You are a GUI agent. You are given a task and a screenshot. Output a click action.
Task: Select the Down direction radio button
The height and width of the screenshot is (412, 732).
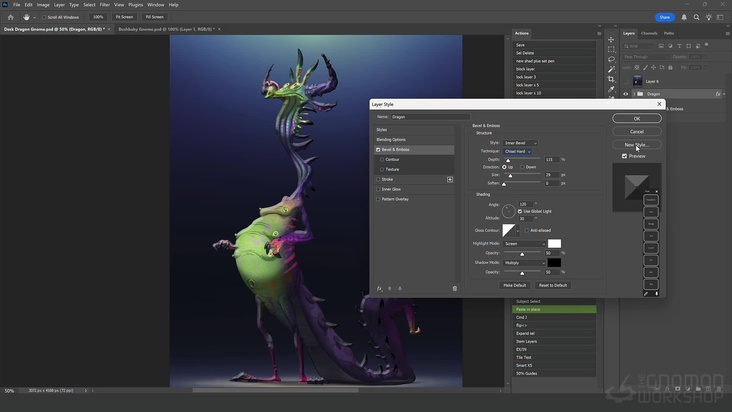[x=522, y=167]
